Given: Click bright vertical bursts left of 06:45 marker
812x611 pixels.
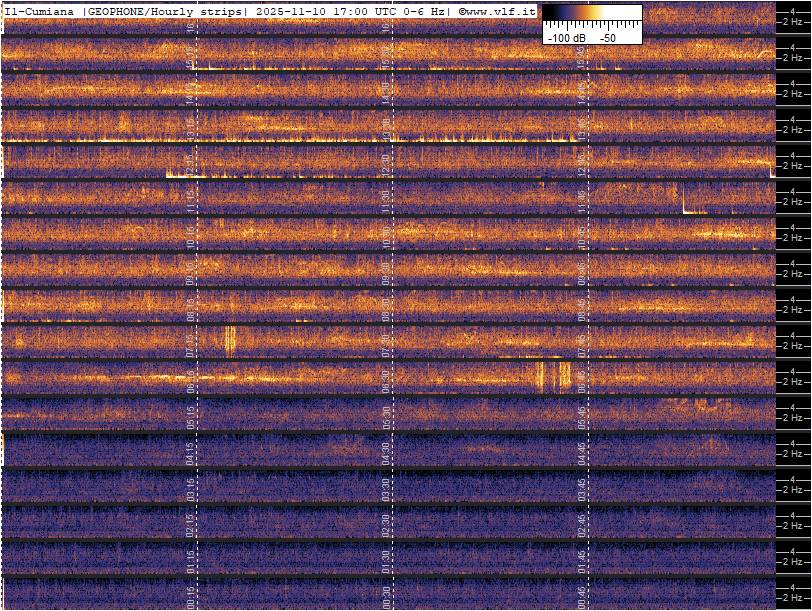Looking at the screenshot, I should coord(553,376).
